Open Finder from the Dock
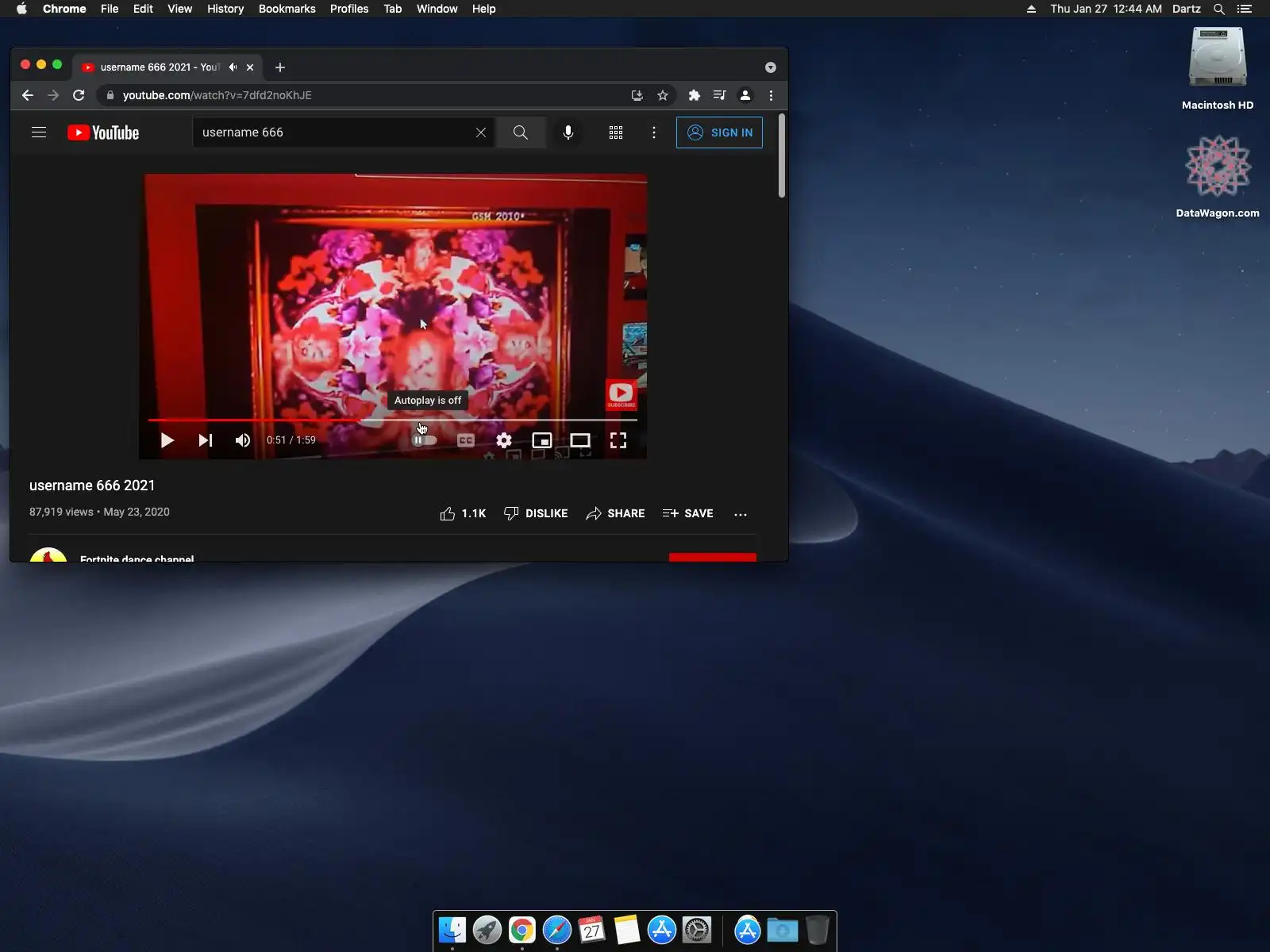The width and height of the screenshot is (1270, 952). click(x=452, y=930)
